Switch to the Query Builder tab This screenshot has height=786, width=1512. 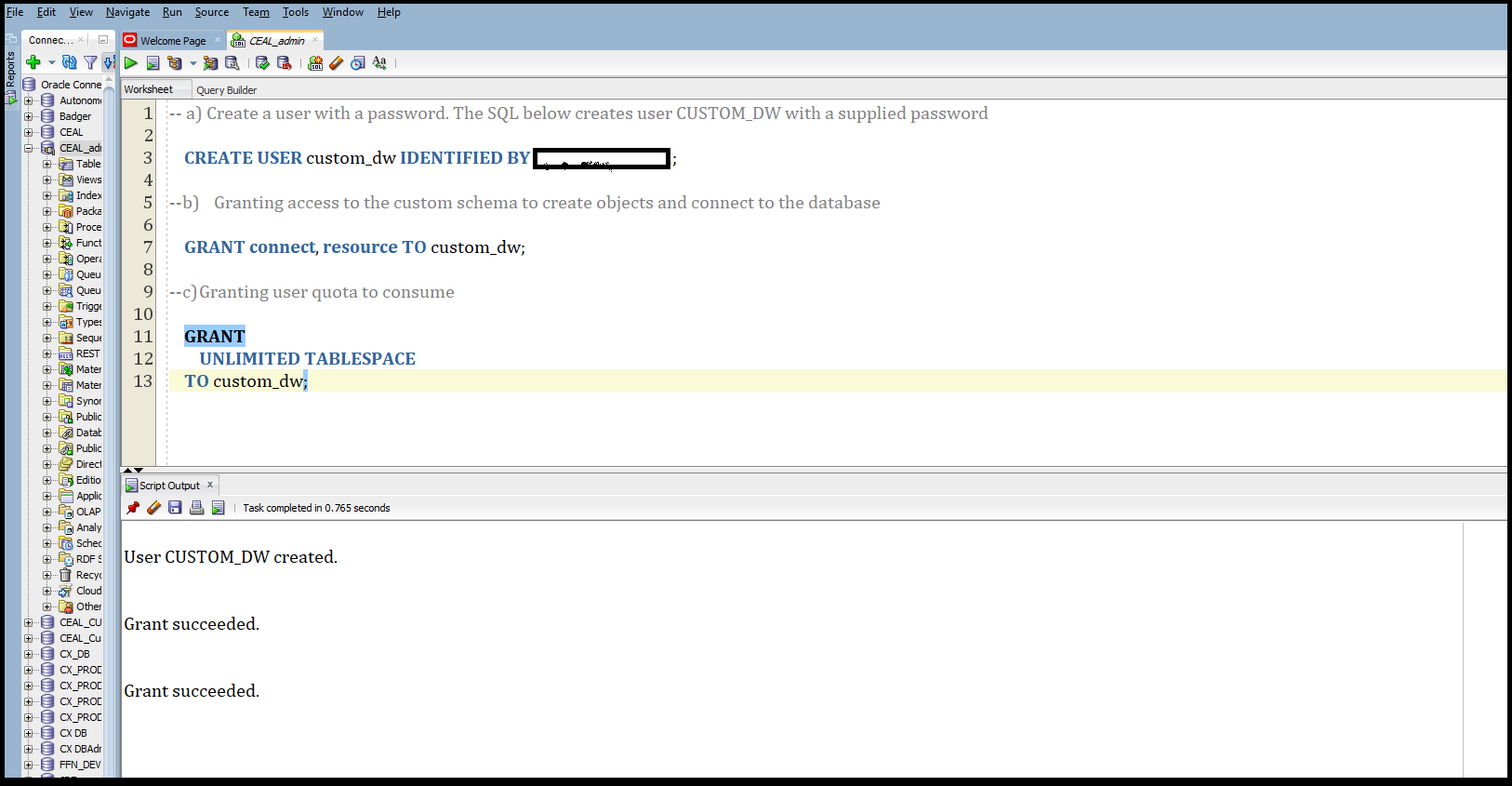226,90
